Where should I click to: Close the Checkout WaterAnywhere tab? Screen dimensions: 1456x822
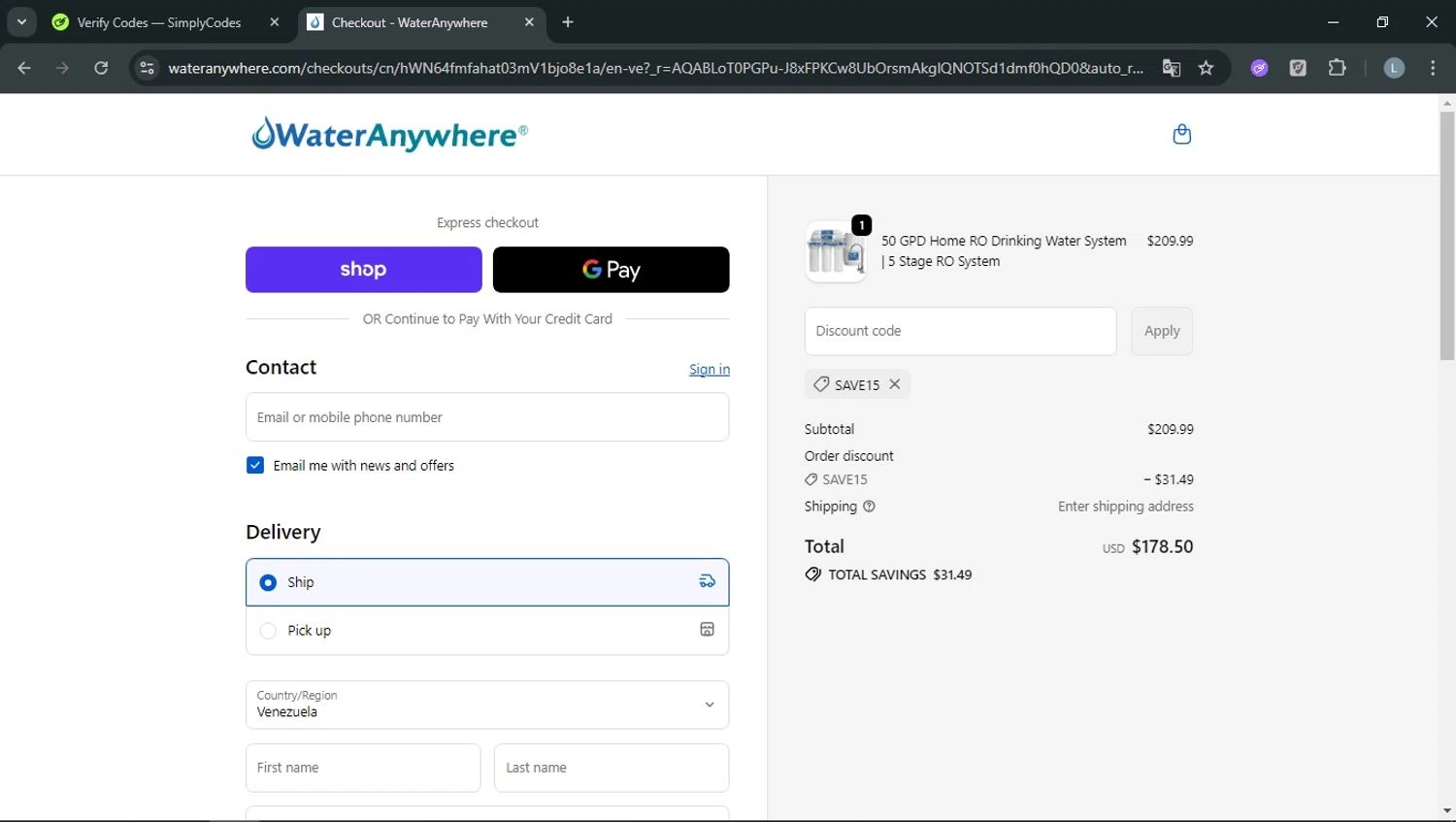point(529,22)
